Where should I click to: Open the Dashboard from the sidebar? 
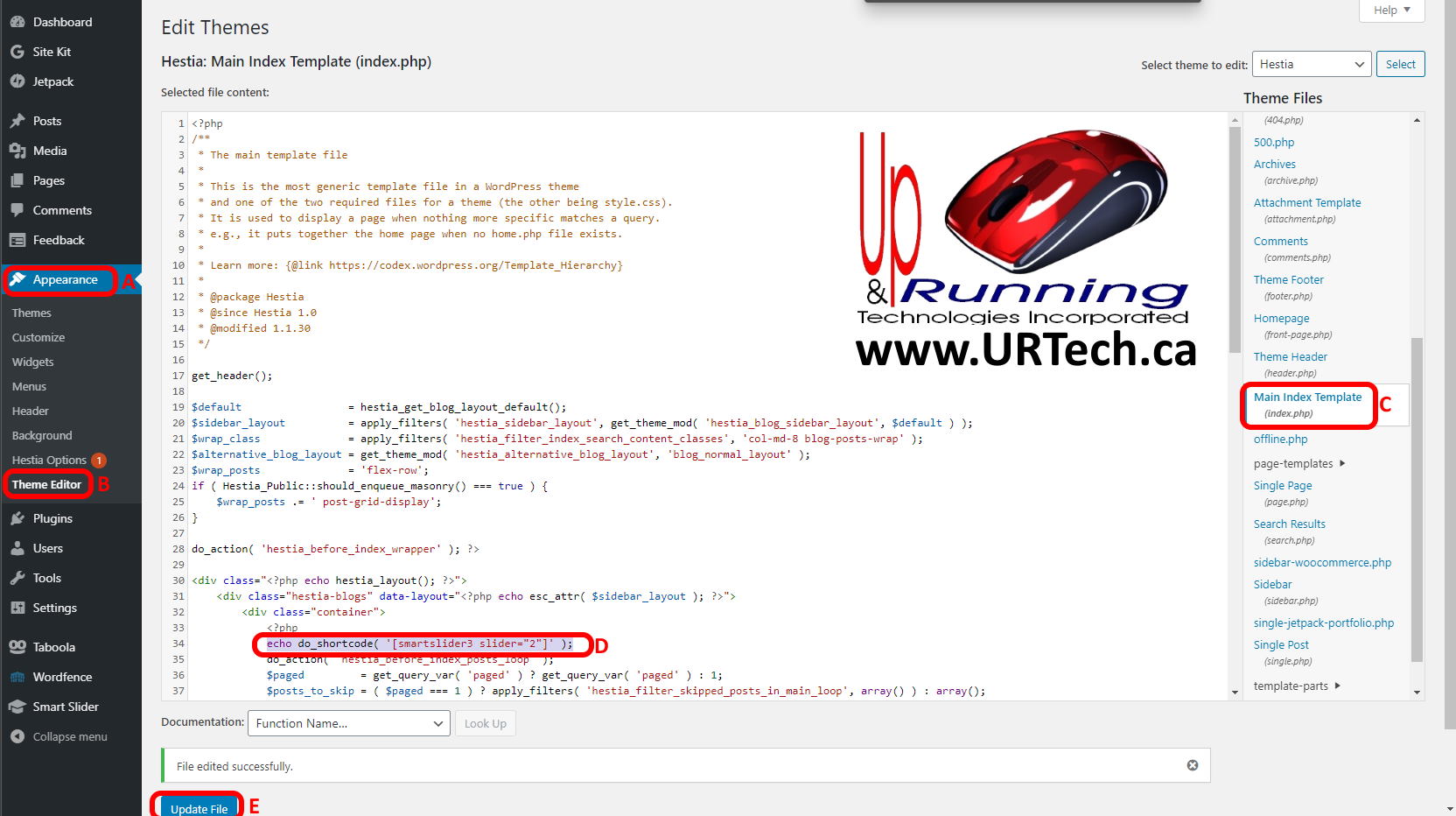pos(18,21)
